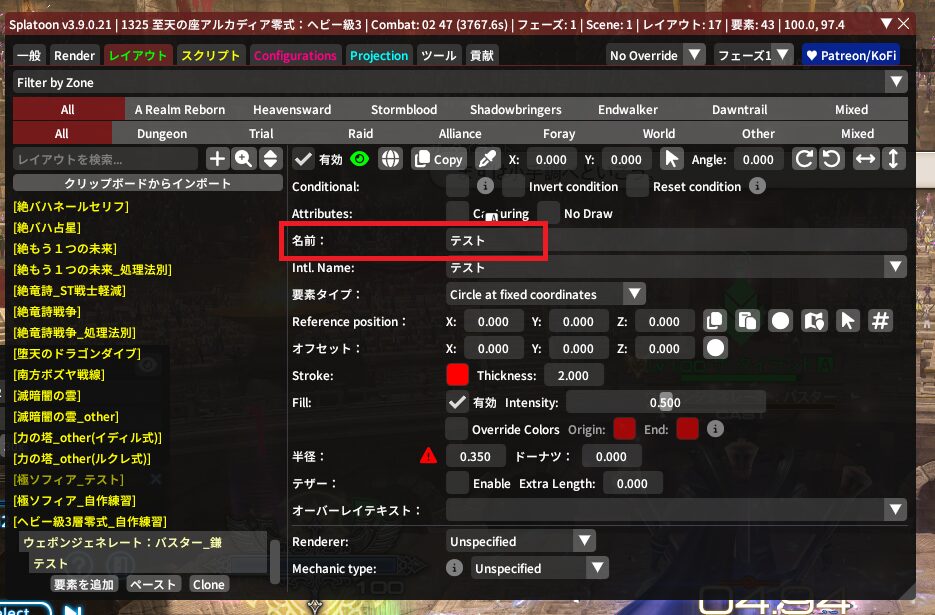Switch to the Configurations tab
Viewport: 935px width, 615px height.
tap(295, 56)
